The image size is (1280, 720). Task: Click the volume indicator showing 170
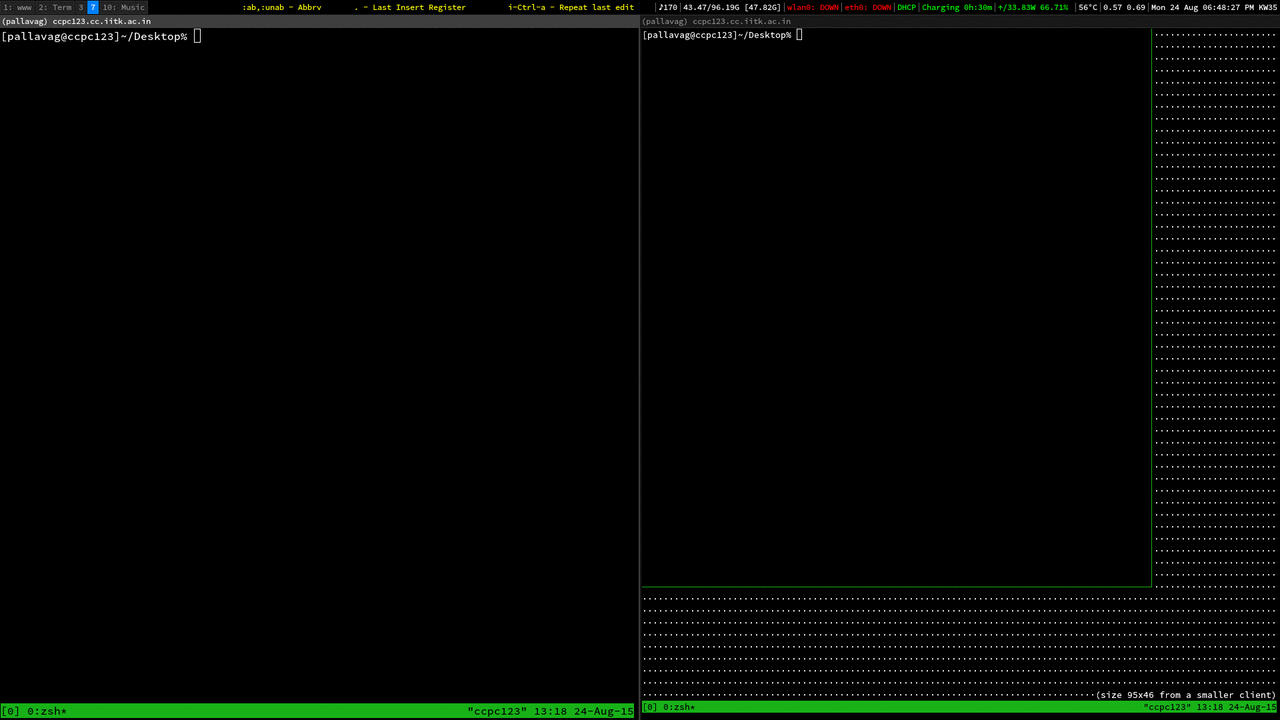pos(667,7)
